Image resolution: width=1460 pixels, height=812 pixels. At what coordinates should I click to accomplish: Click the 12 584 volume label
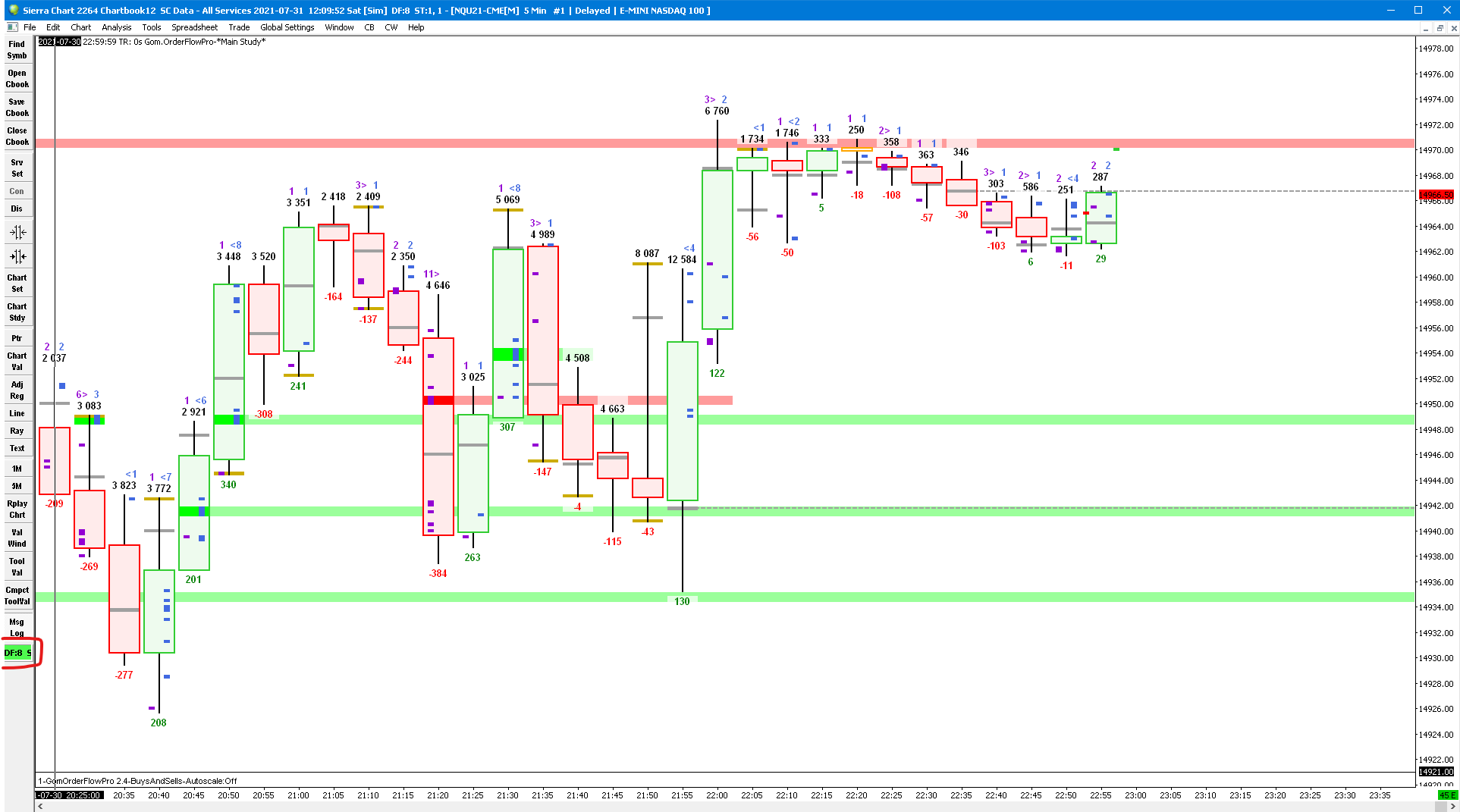point(682,259)
